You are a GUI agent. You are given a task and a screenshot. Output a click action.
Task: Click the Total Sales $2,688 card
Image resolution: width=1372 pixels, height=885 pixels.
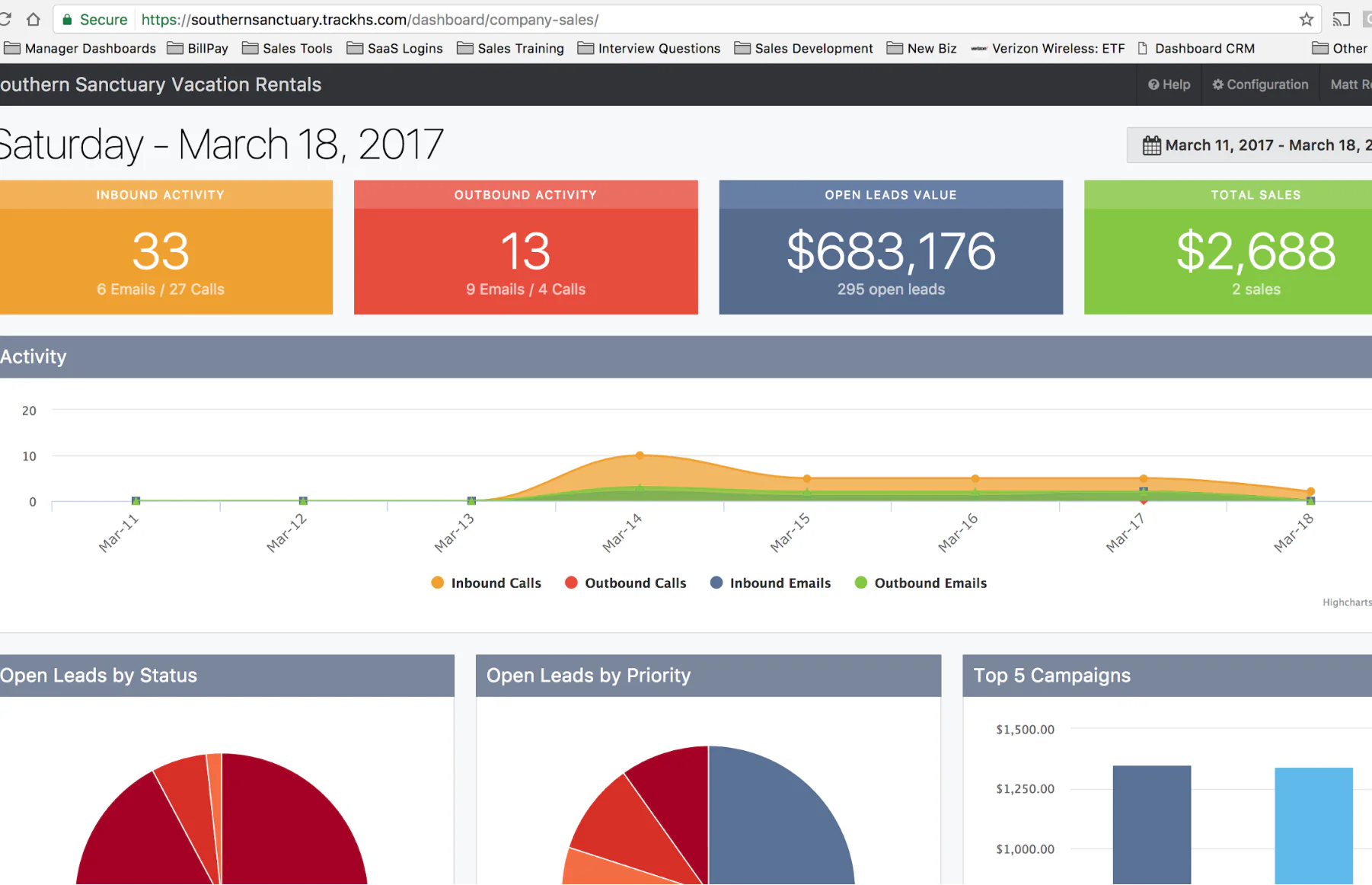coord(1228,248)
